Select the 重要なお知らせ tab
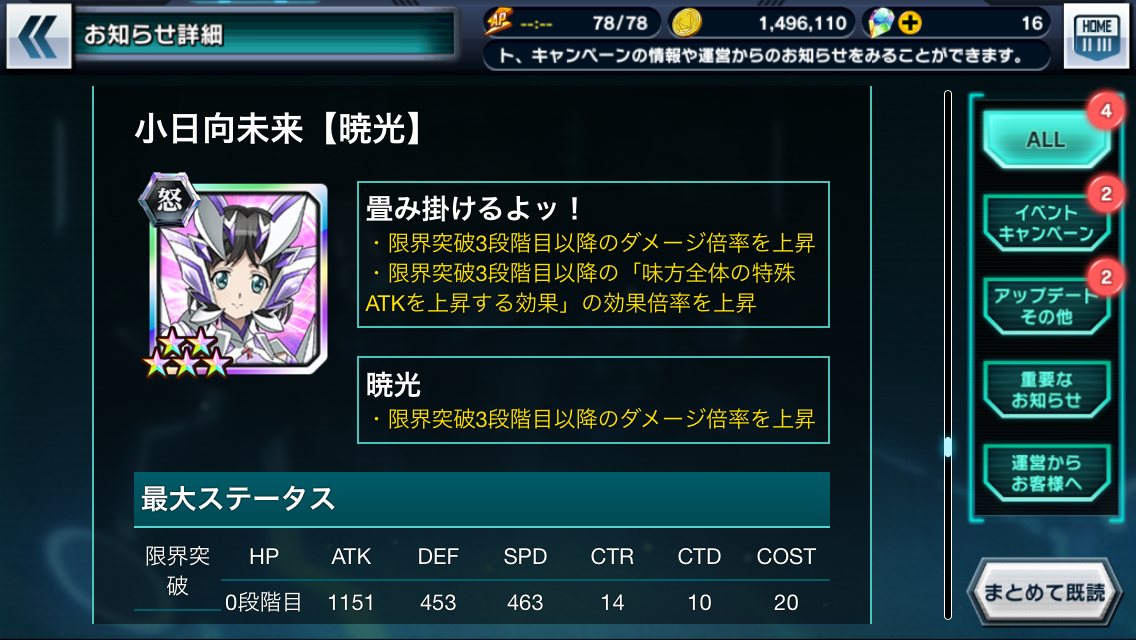The width and height of the screenshot is (1136, 640). click(1046, 389)
